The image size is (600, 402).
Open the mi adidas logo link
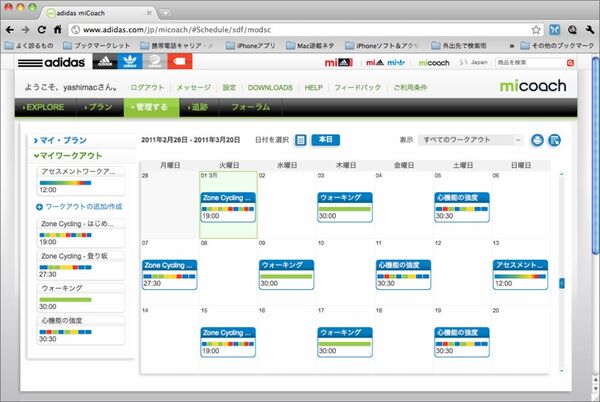tap(339, 62)
